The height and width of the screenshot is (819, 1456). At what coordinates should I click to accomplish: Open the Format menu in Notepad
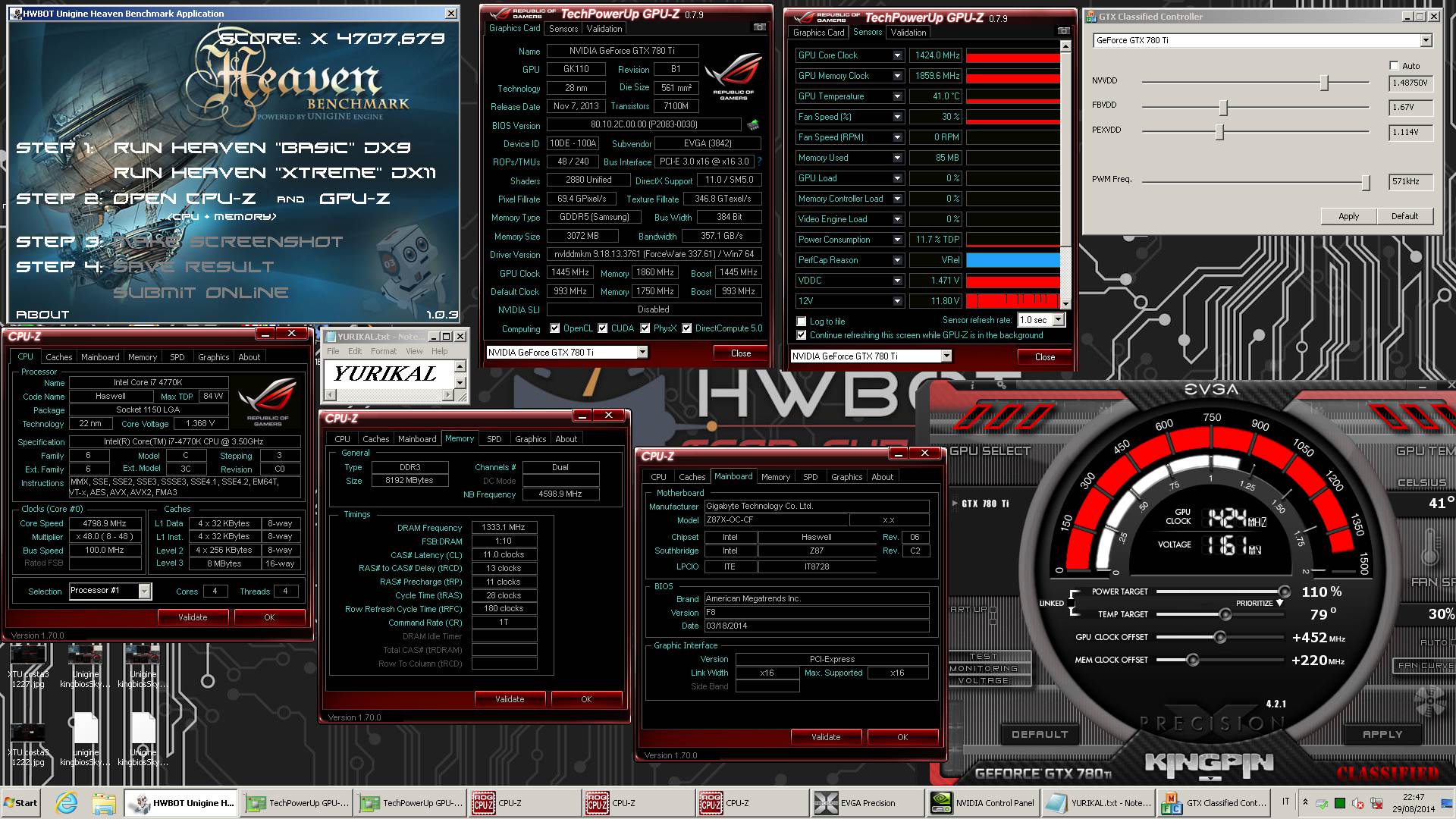click(x=384, y=351)
